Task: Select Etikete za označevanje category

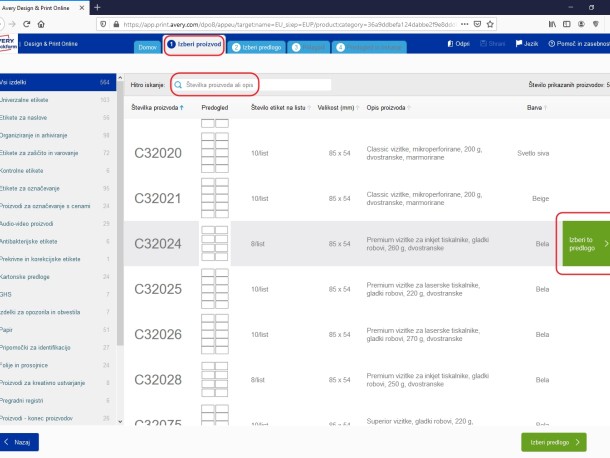Action: click(x=58, y=188)
